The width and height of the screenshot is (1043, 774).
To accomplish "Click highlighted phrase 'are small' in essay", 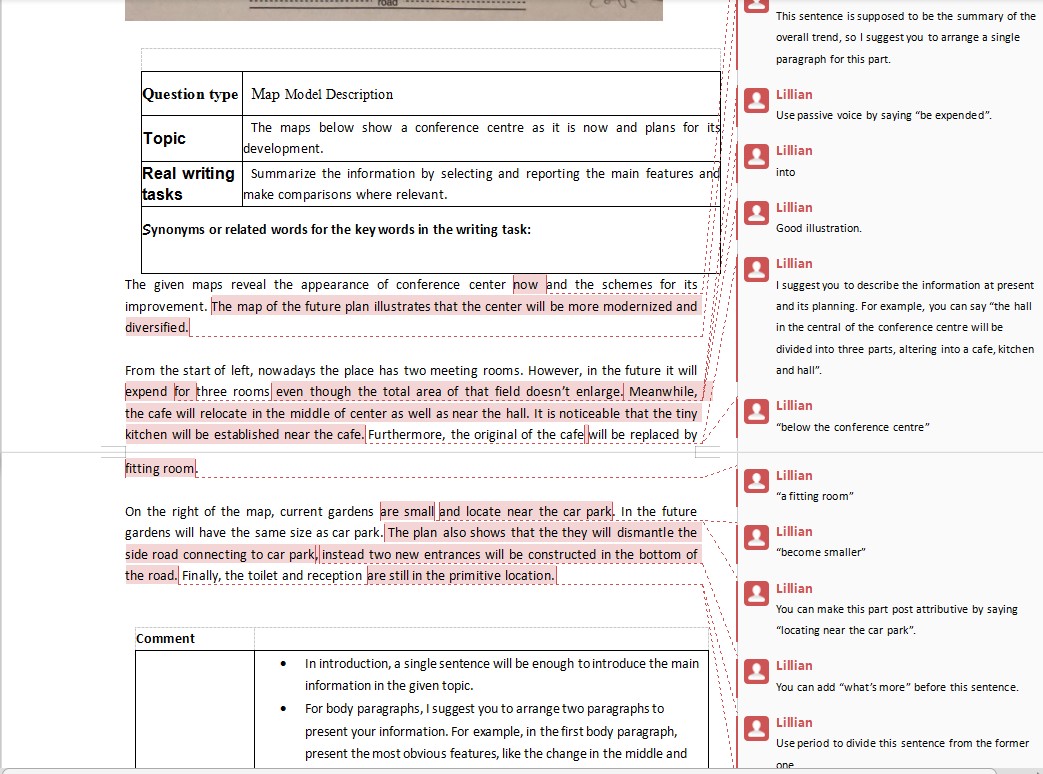I will pos(406,511).
